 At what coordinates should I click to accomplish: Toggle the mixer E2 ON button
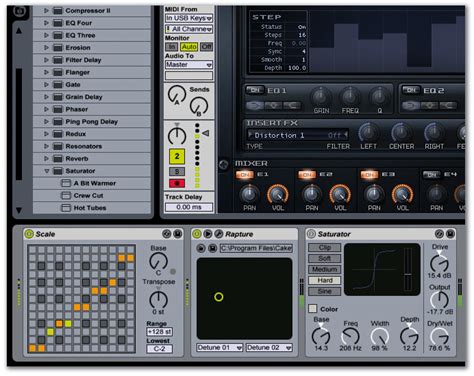coord(307,174)
